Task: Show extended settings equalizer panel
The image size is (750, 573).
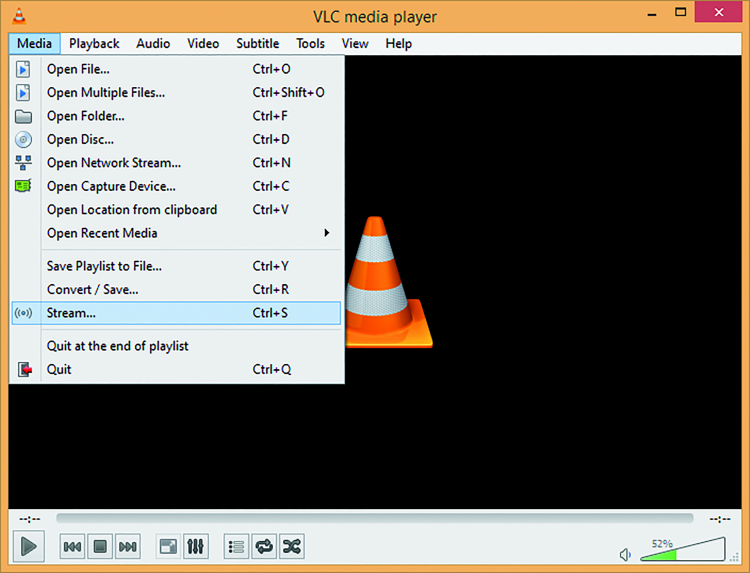Action: (x=196, y=546)
